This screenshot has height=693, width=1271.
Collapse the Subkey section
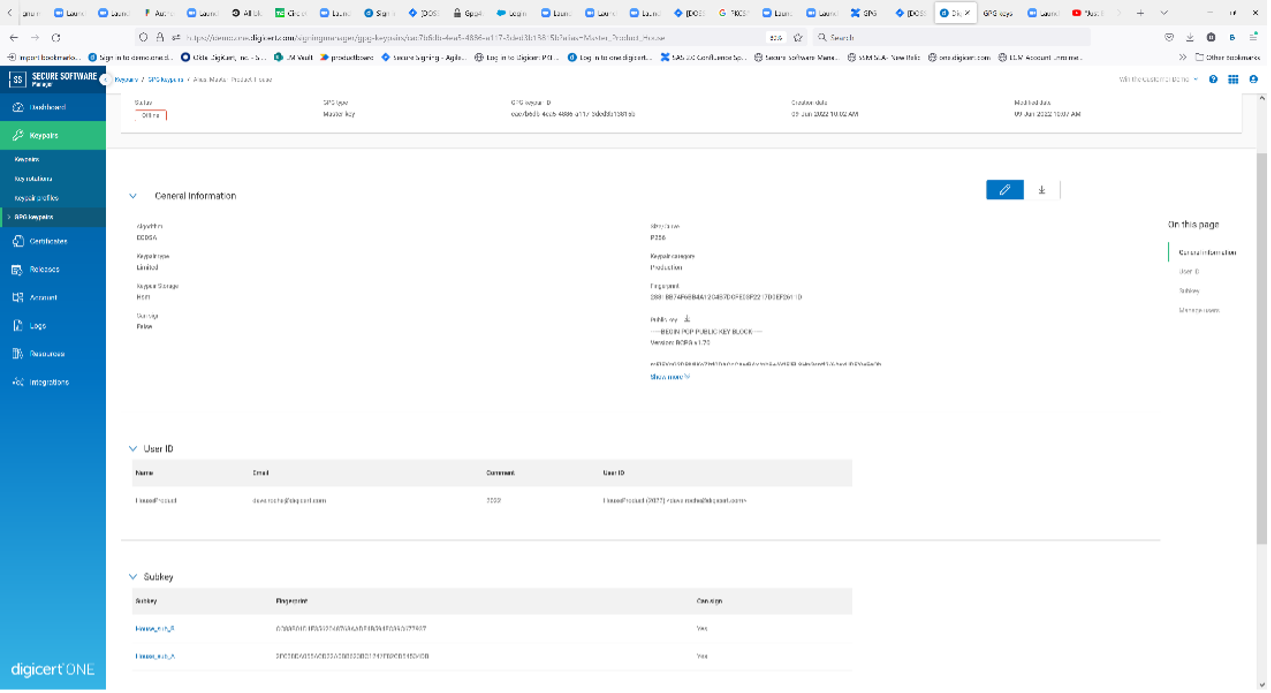133,577
